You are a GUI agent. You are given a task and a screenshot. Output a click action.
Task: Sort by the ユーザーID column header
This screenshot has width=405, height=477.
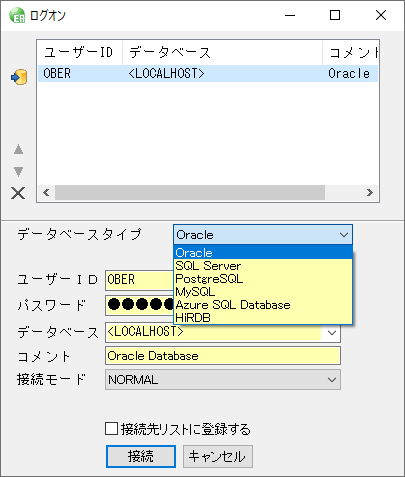80,52
